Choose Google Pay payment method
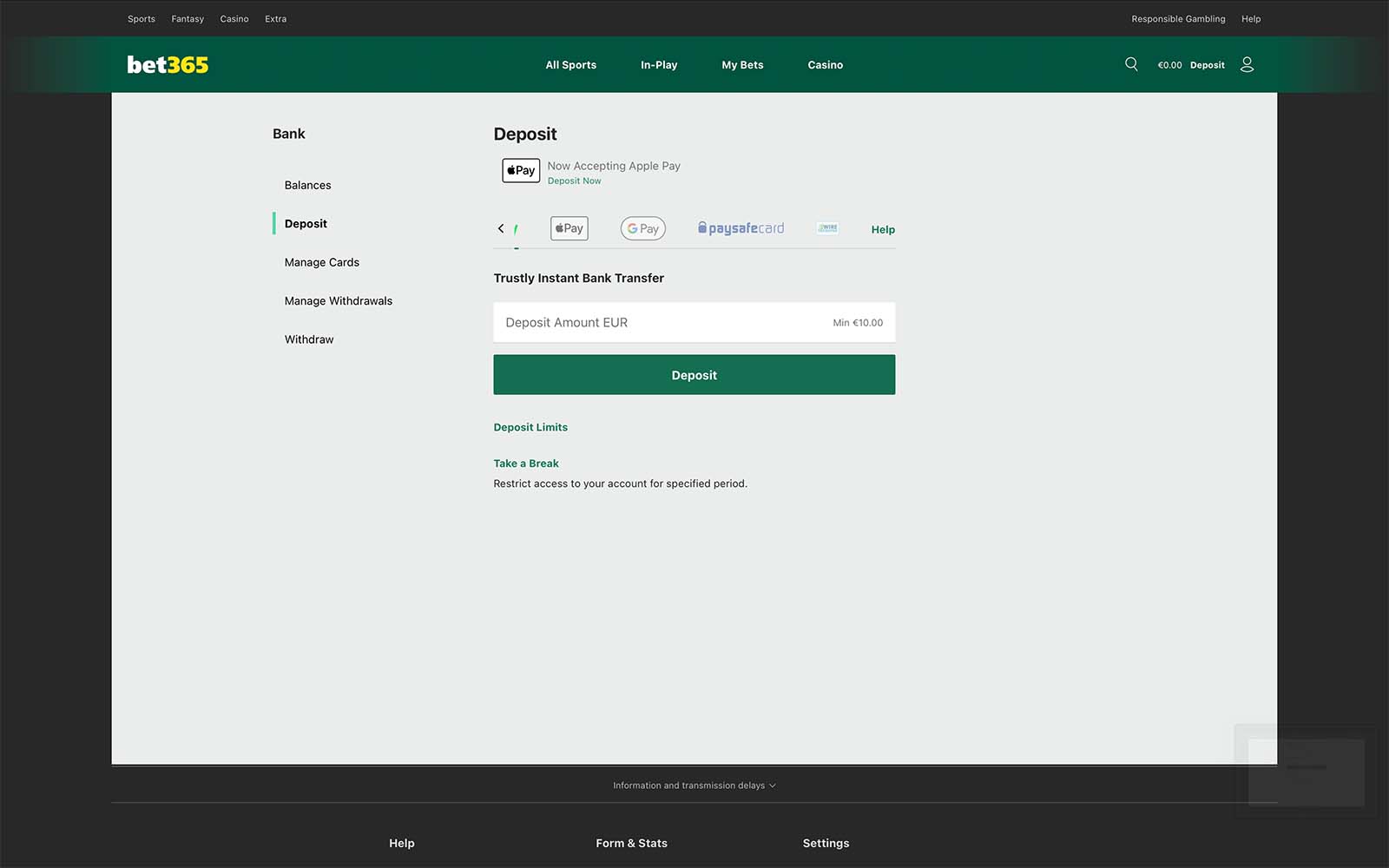 point(643,228)
